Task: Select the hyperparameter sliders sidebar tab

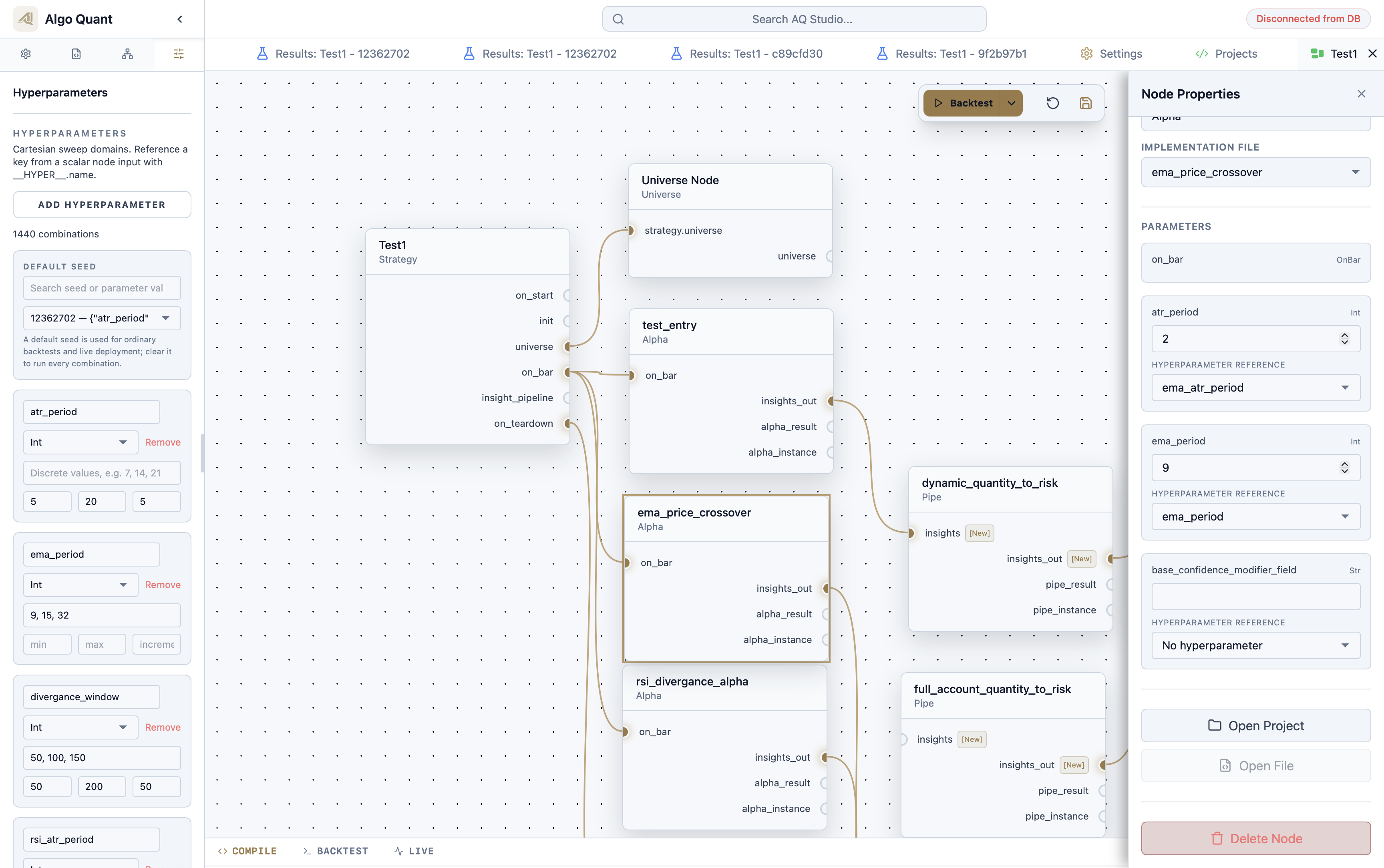Action: (179, 54)
